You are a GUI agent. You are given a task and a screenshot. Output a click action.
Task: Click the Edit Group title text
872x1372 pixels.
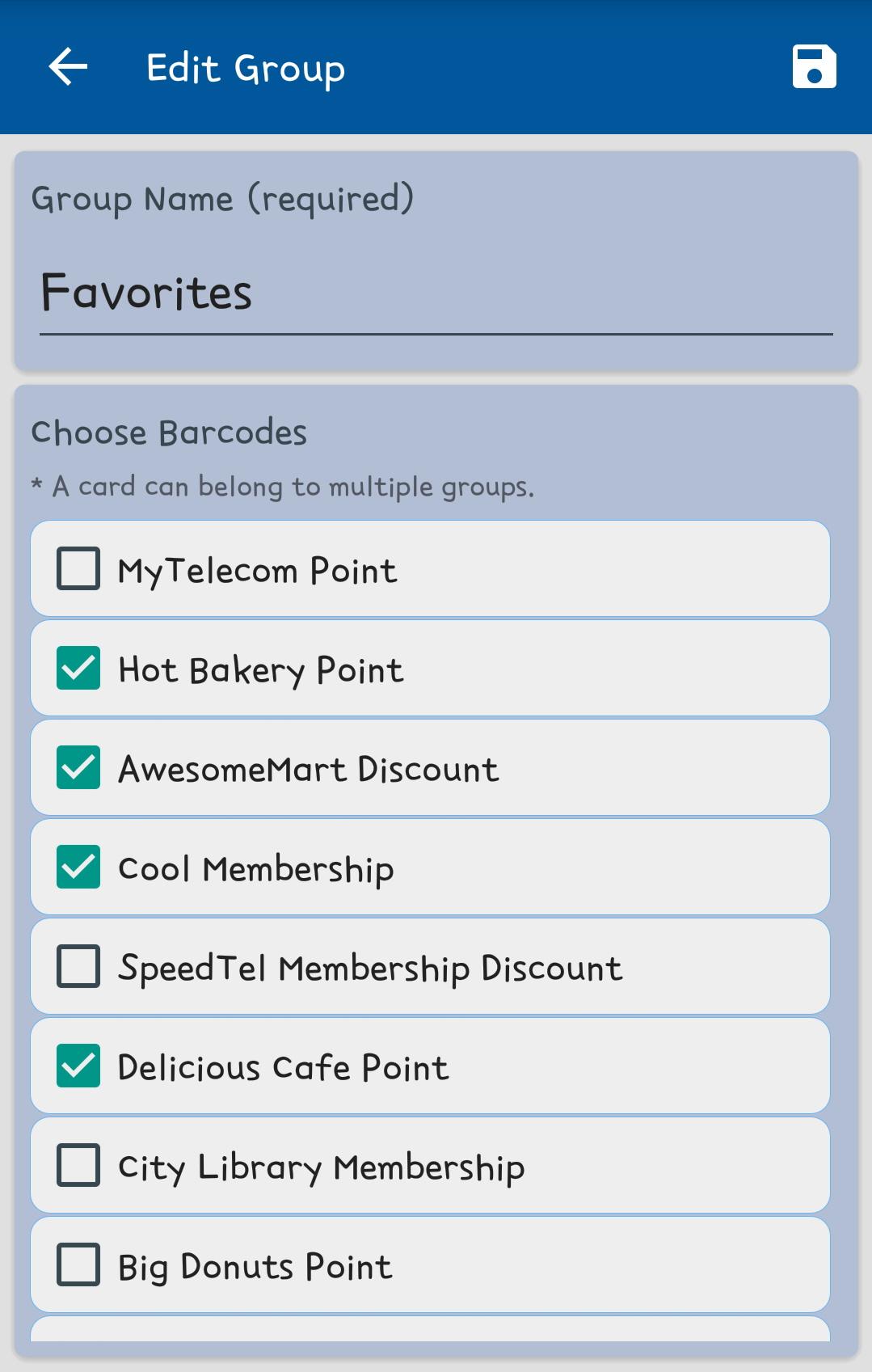pyautogui.click(x=246, y=68)
